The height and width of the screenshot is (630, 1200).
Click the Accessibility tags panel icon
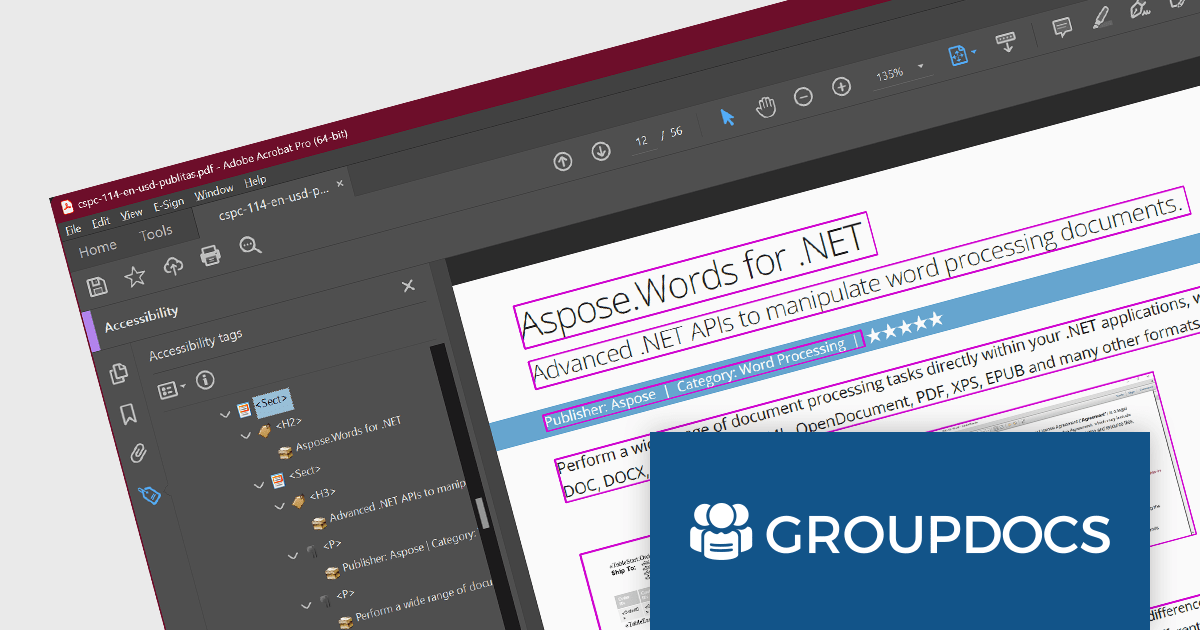pyautogui.click(x=150, y=493)
